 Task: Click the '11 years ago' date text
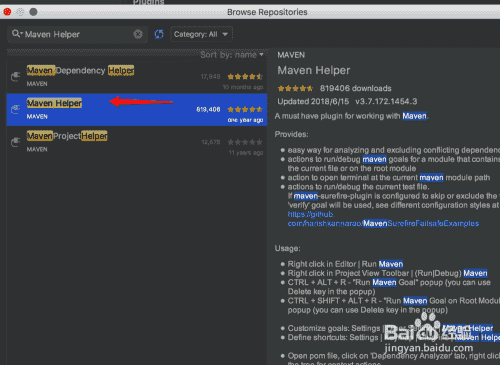(246, 153)
